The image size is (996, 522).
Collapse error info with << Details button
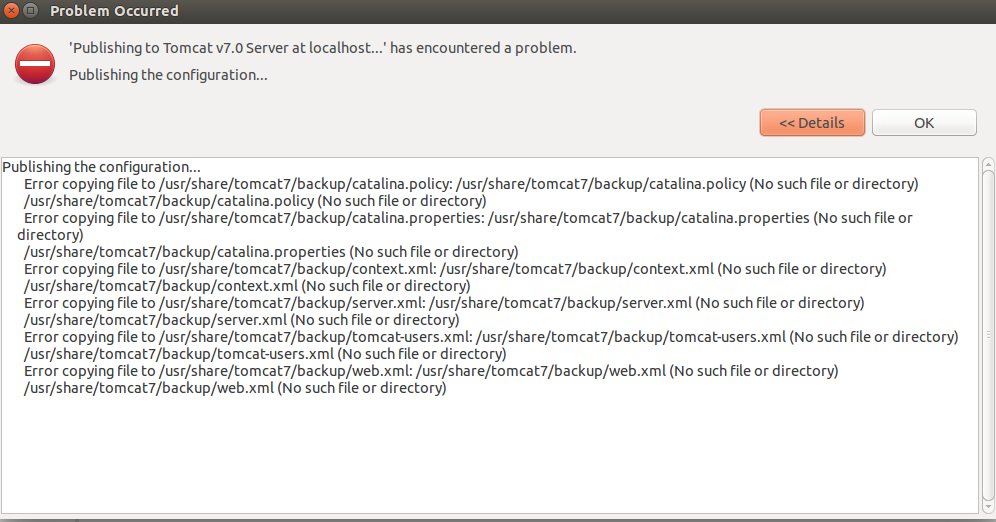tap(812, 123)
